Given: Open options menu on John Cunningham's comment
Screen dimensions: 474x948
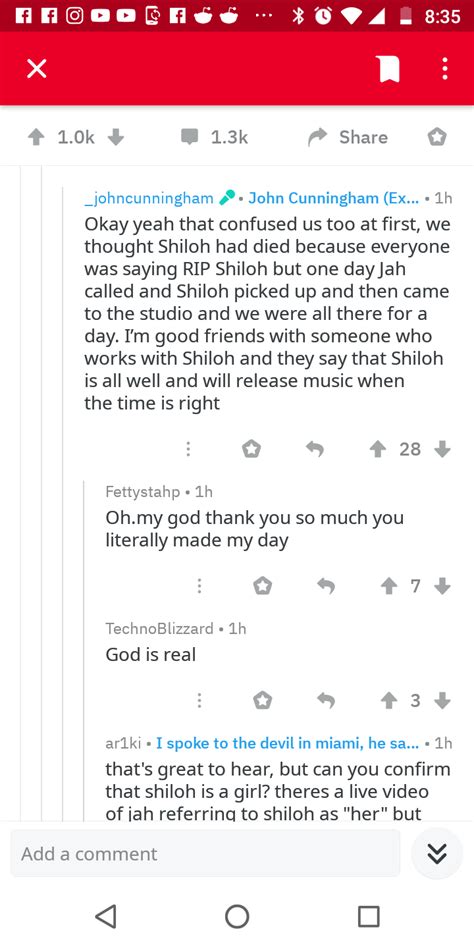Looking at the screenshot, I should point(188,449).
